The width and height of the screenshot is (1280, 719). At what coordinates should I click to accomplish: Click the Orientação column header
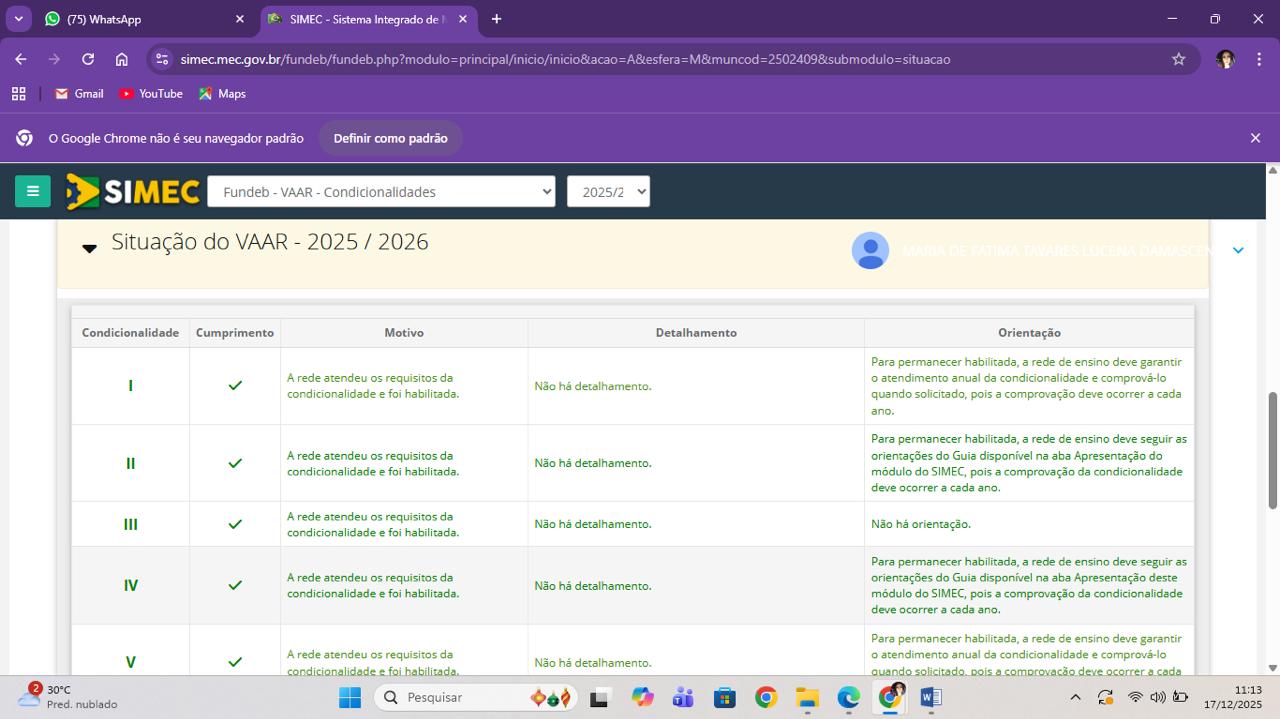point(1029,332)
